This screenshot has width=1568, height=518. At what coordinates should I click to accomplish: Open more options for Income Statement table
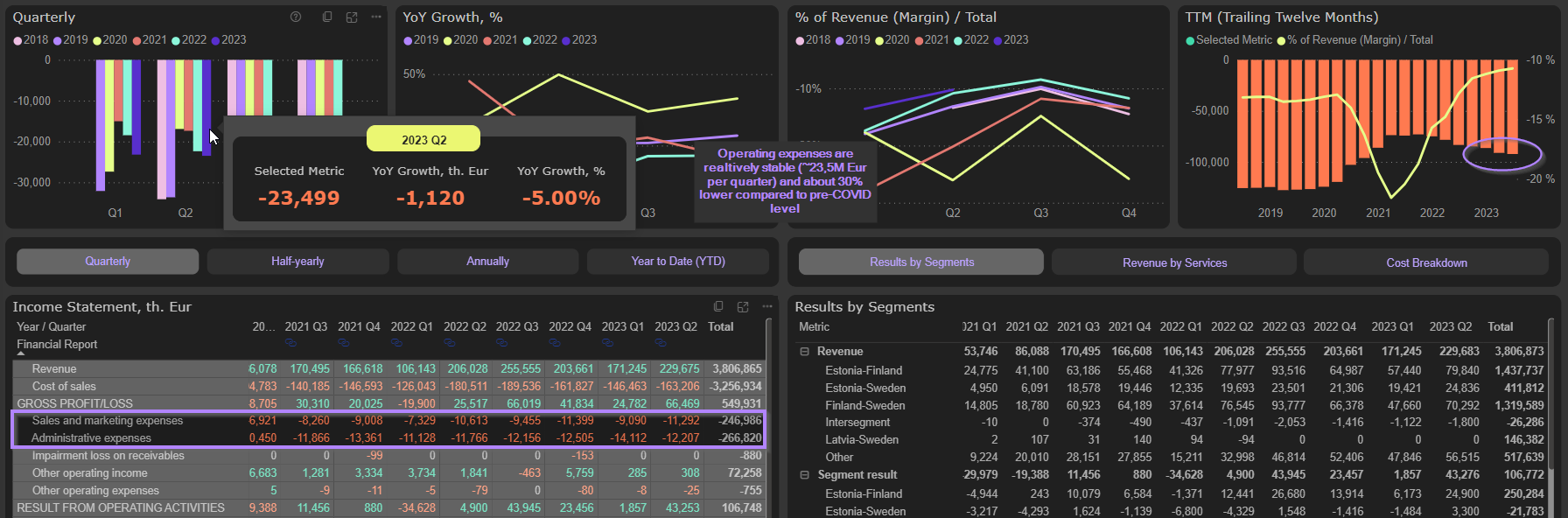pyautogui.click(x=767, y=306)
